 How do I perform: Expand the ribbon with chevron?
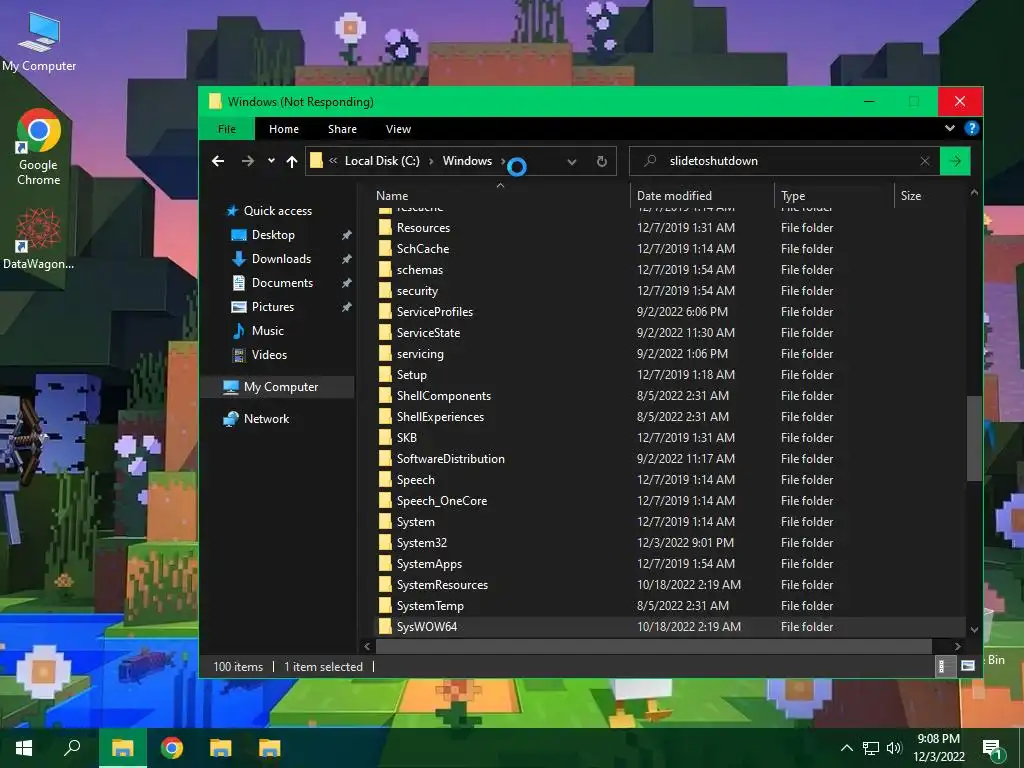point(950,129)
